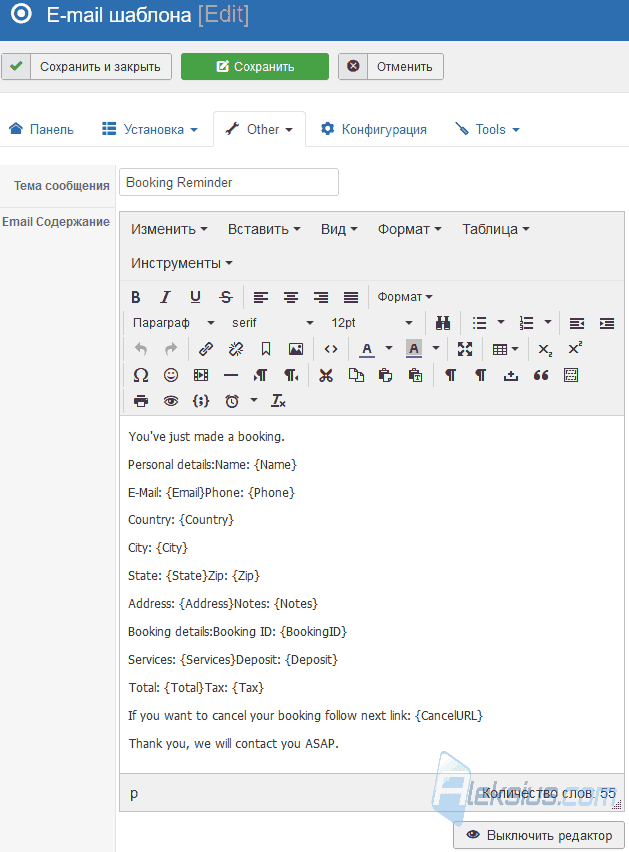This screenshot has width=629, height=852.
Task: Toggle the preview eye icon
Action: click(x=171, y=401)
